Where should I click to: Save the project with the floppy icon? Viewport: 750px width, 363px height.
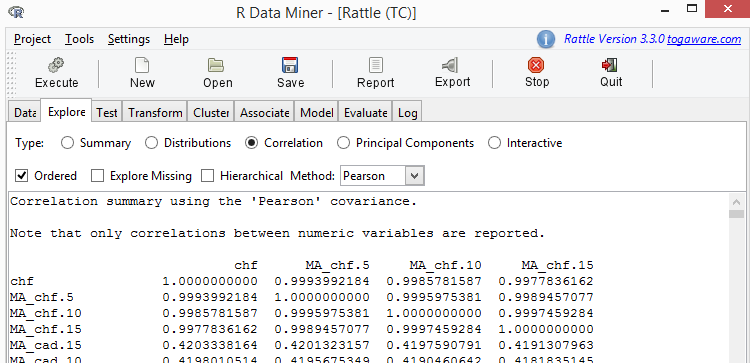point(290,65)
